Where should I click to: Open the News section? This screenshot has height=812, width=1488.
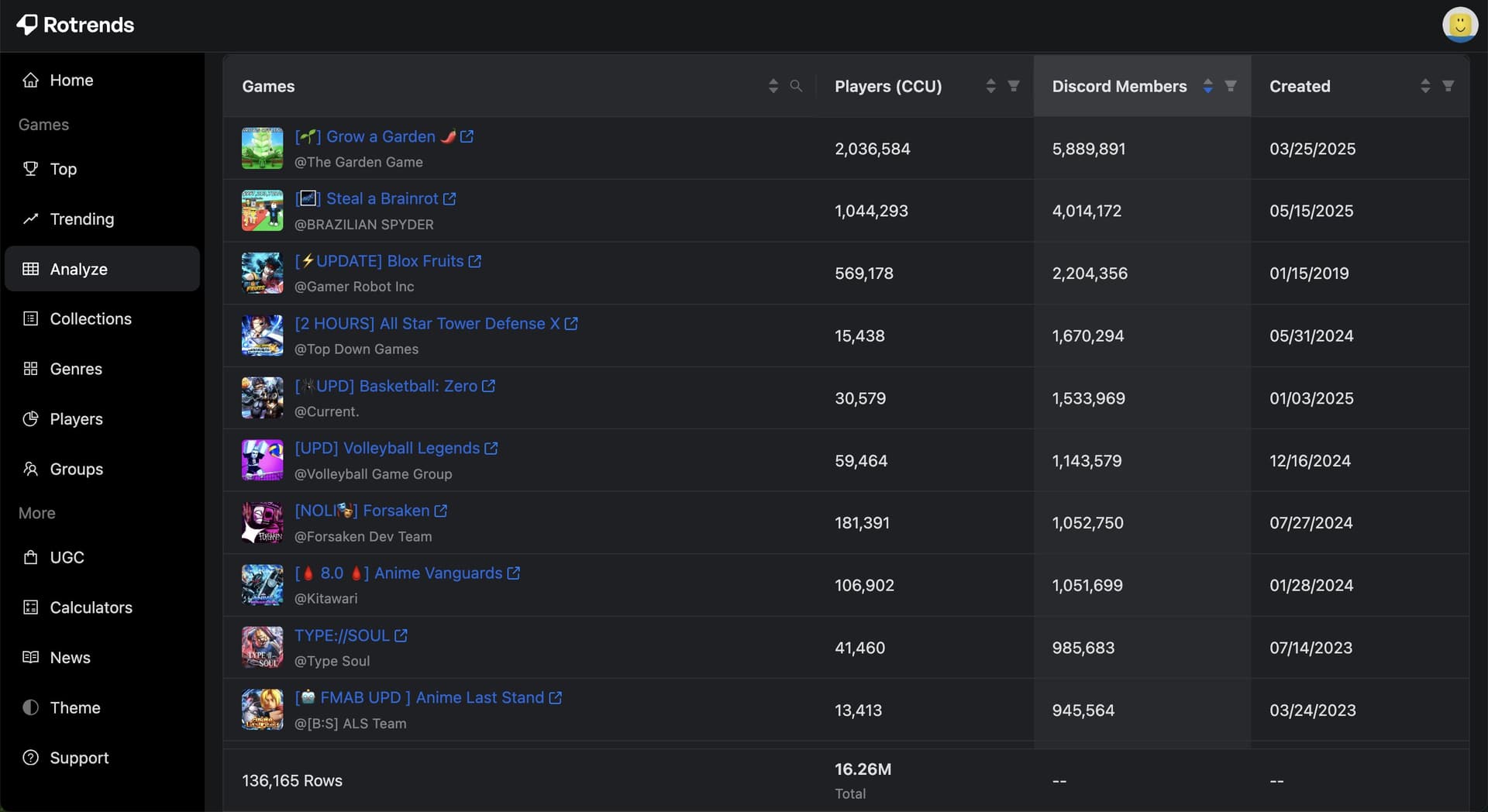tap(71, 657)
